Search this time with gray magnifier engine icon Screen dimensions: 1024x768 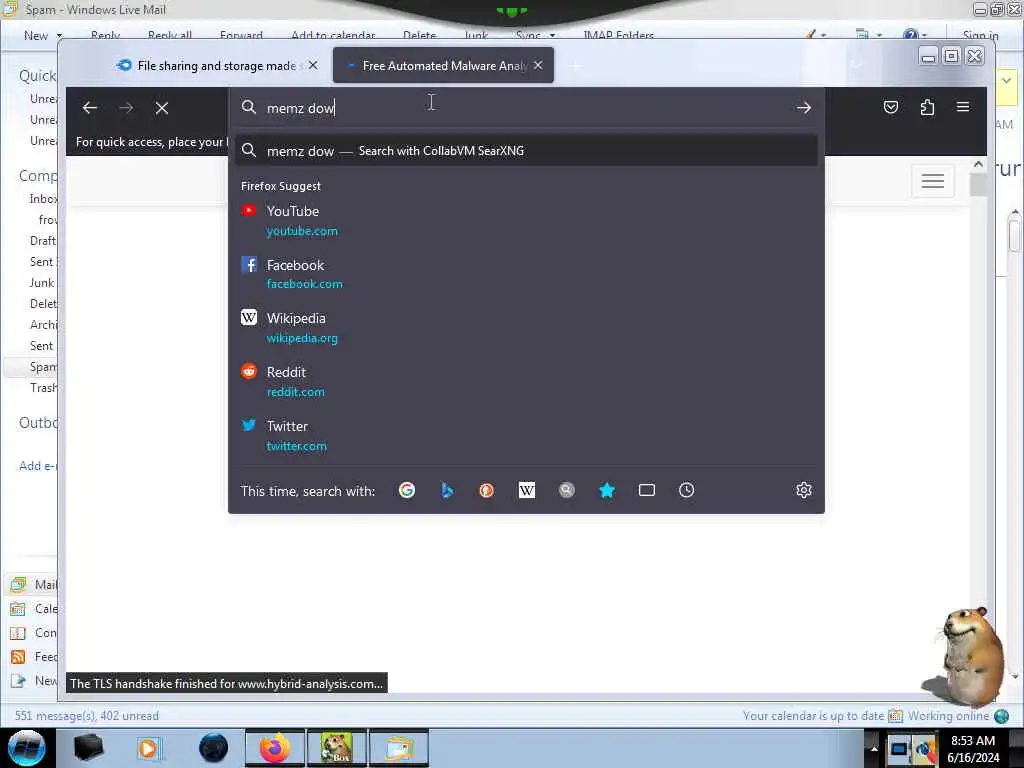tap(567, 490)
